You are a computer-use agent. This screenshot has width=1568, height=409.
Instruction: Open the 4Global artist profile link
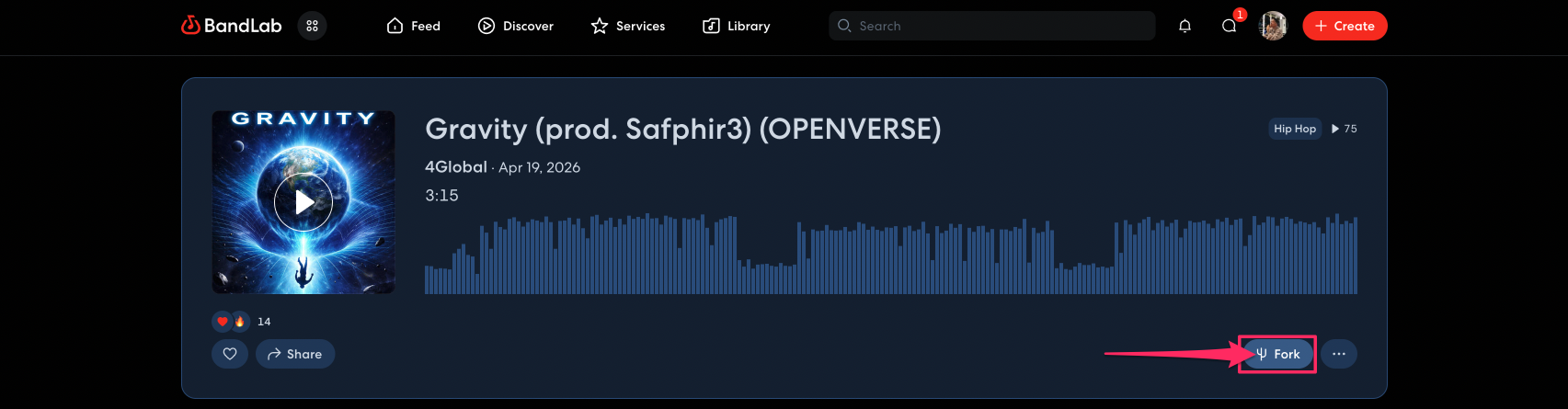tap(456, 167)
